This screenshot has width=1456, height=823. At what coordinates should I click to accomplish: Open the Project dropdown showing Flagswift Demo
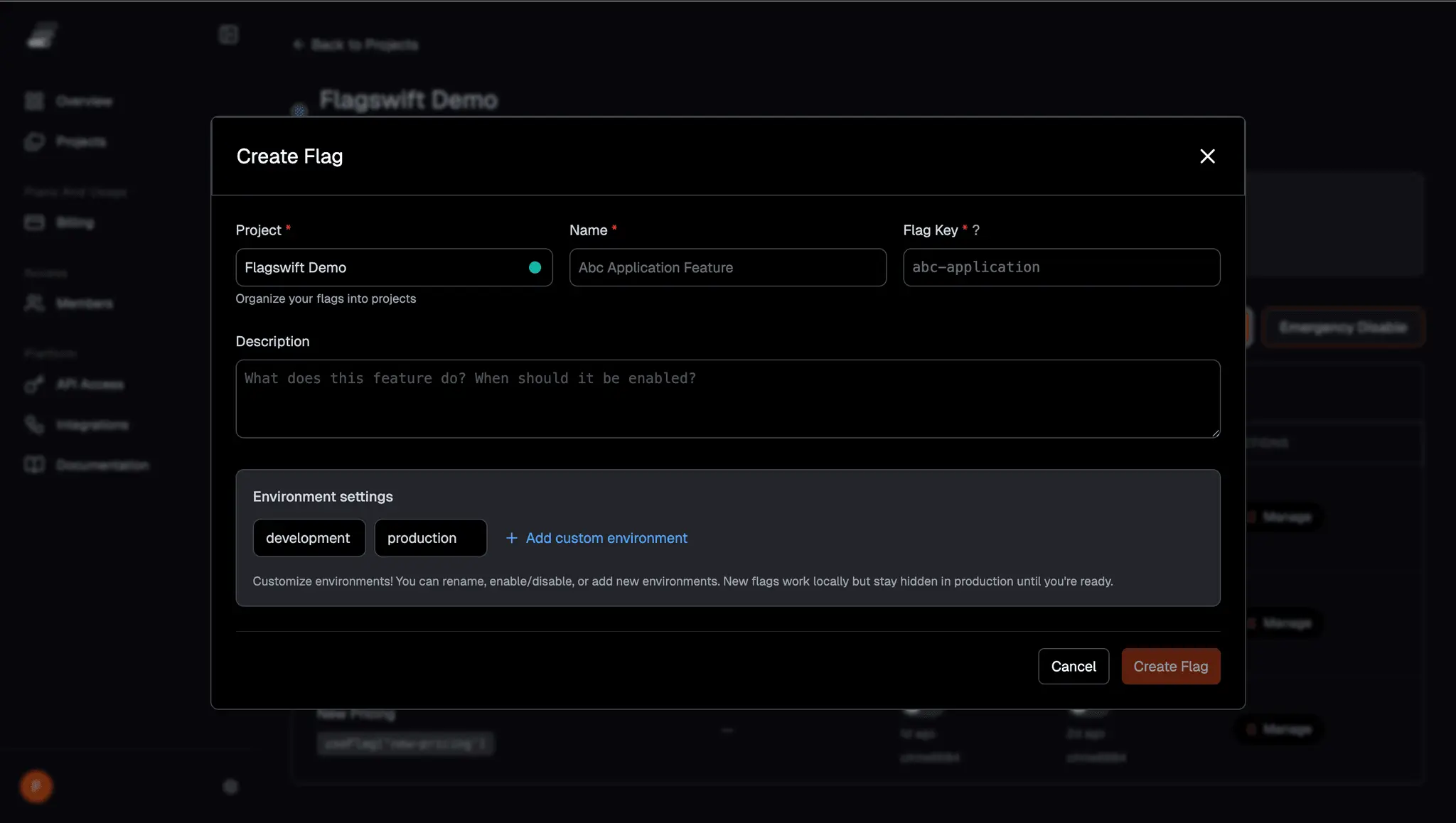pyautogui.click(x=394, y=267)
